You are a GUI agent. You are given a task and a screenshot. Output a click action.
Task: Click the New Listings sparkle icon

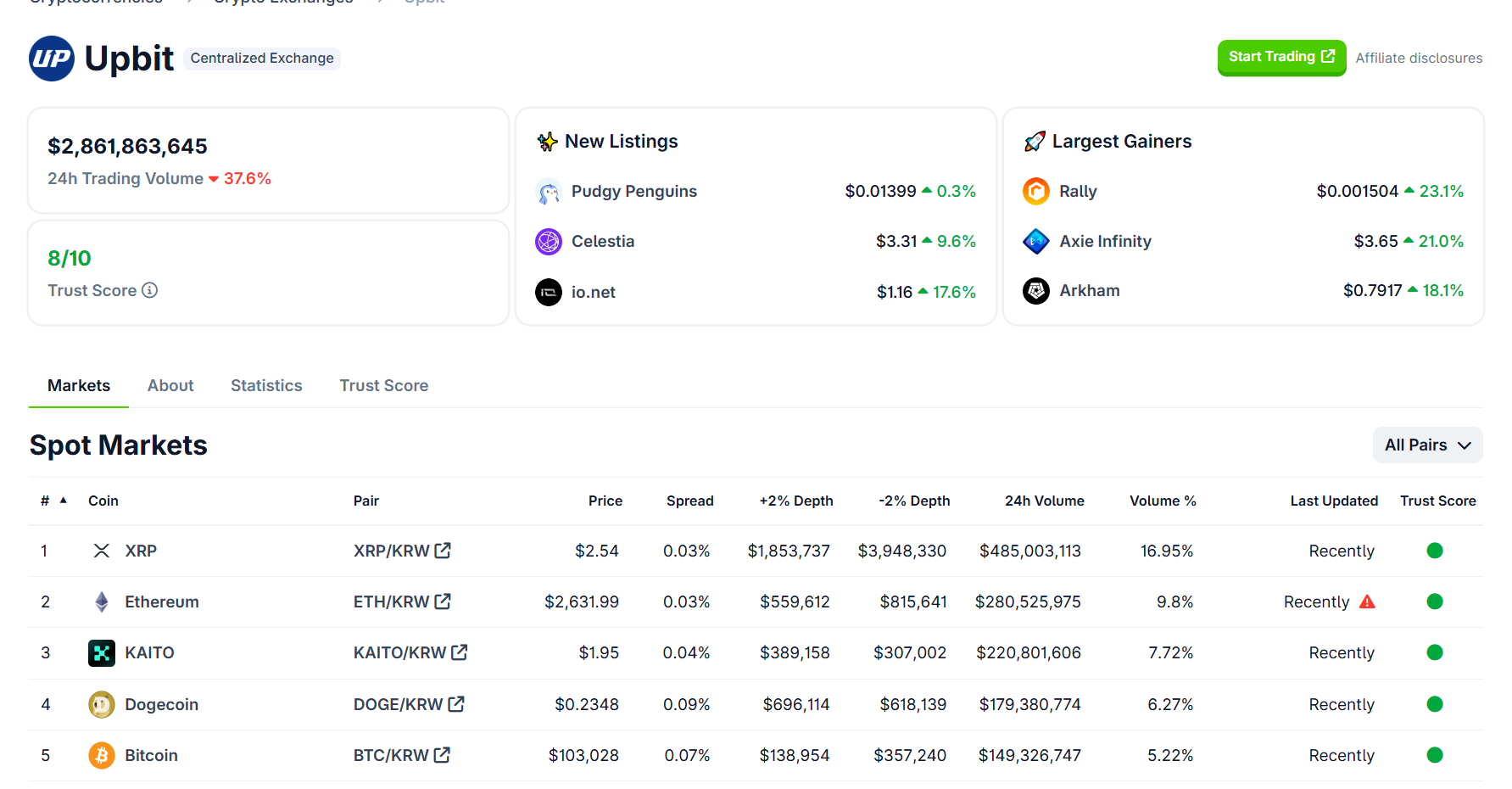tap(548, 142)
